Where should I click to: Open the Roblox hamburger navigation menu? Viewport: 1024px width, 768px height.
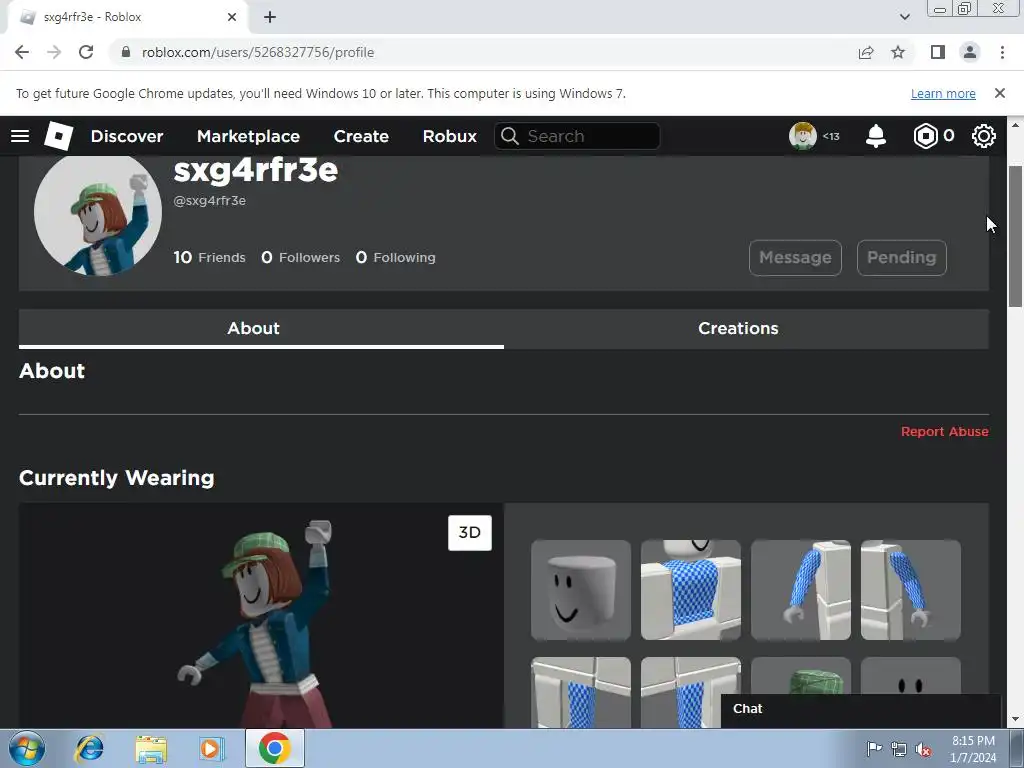pyautogui.click(x=20, y=136)
